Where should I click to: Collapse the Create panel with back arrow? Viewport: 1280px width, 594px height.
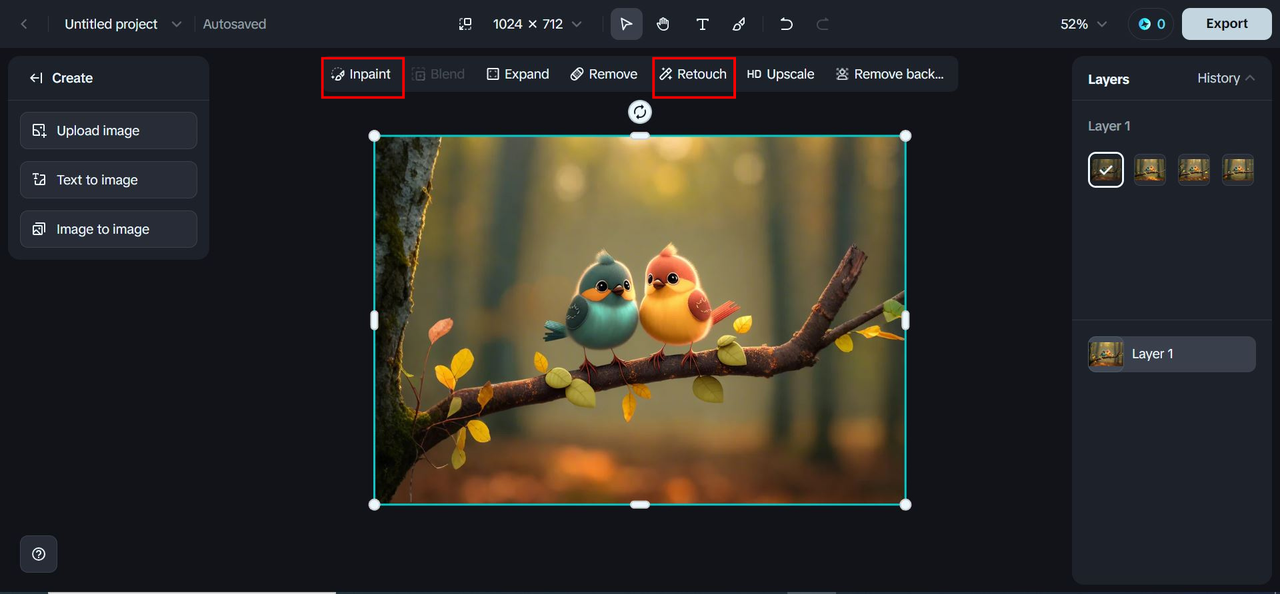(x=36, y=78)
